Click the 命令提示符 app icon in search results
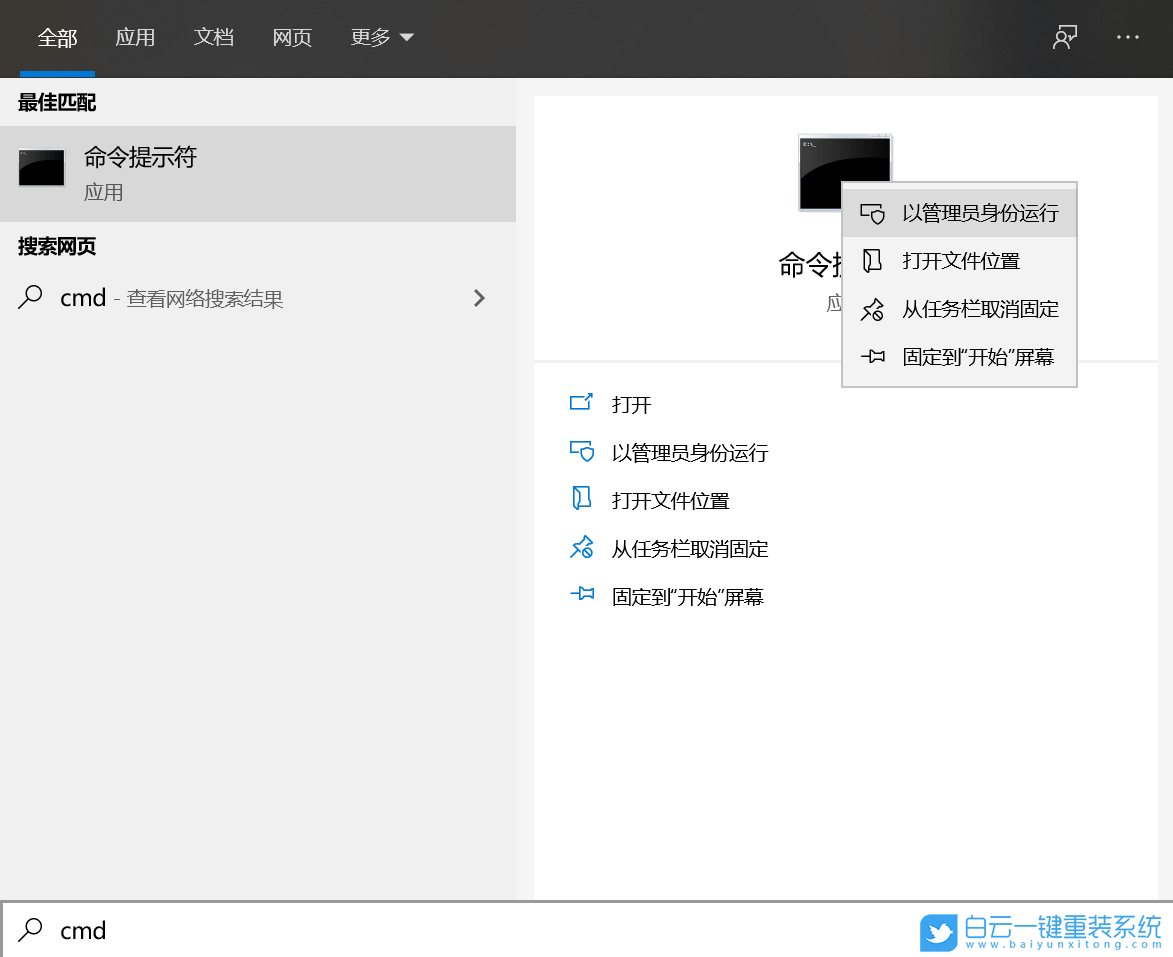Image resolution: width=1173 pixels, height=957 pixels. 41,169
